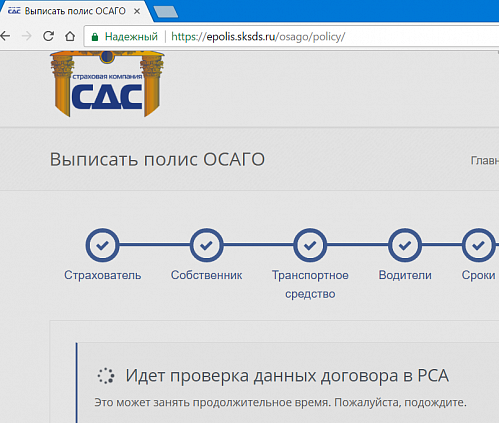Select the Транспортное средство step circle

coord(310,245)
